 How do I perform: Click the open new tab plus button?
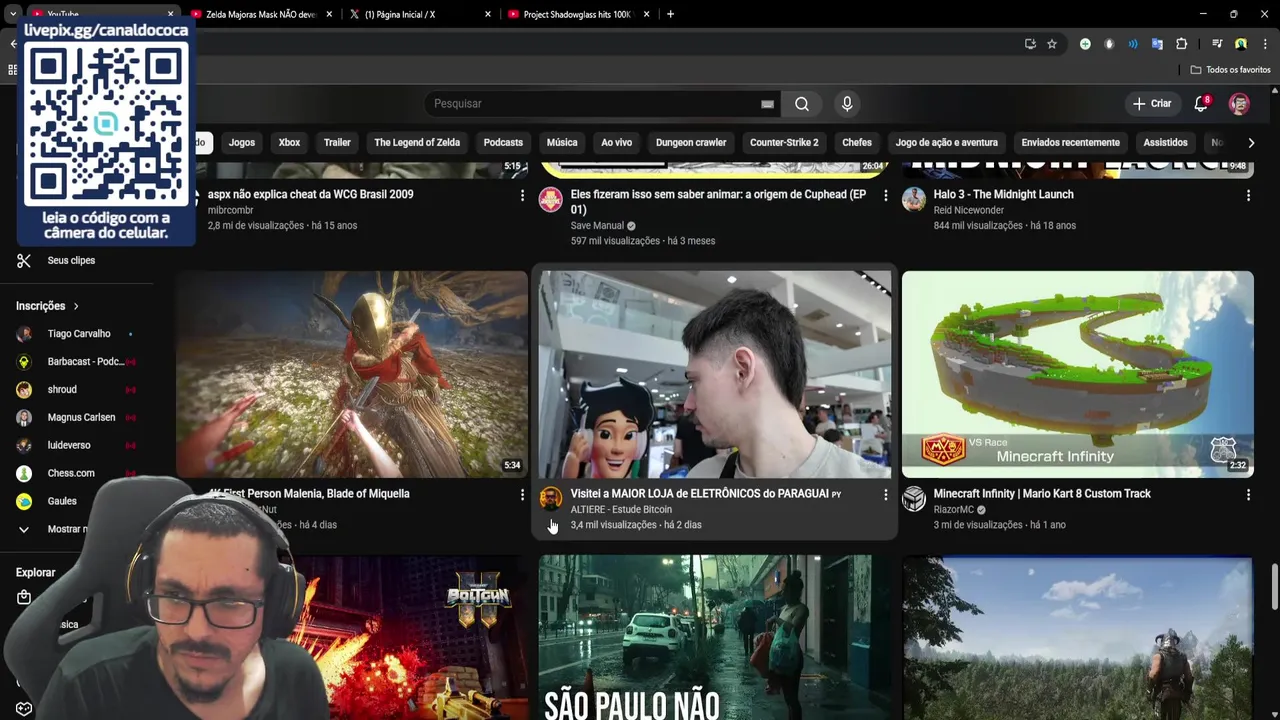pos(670,14)
